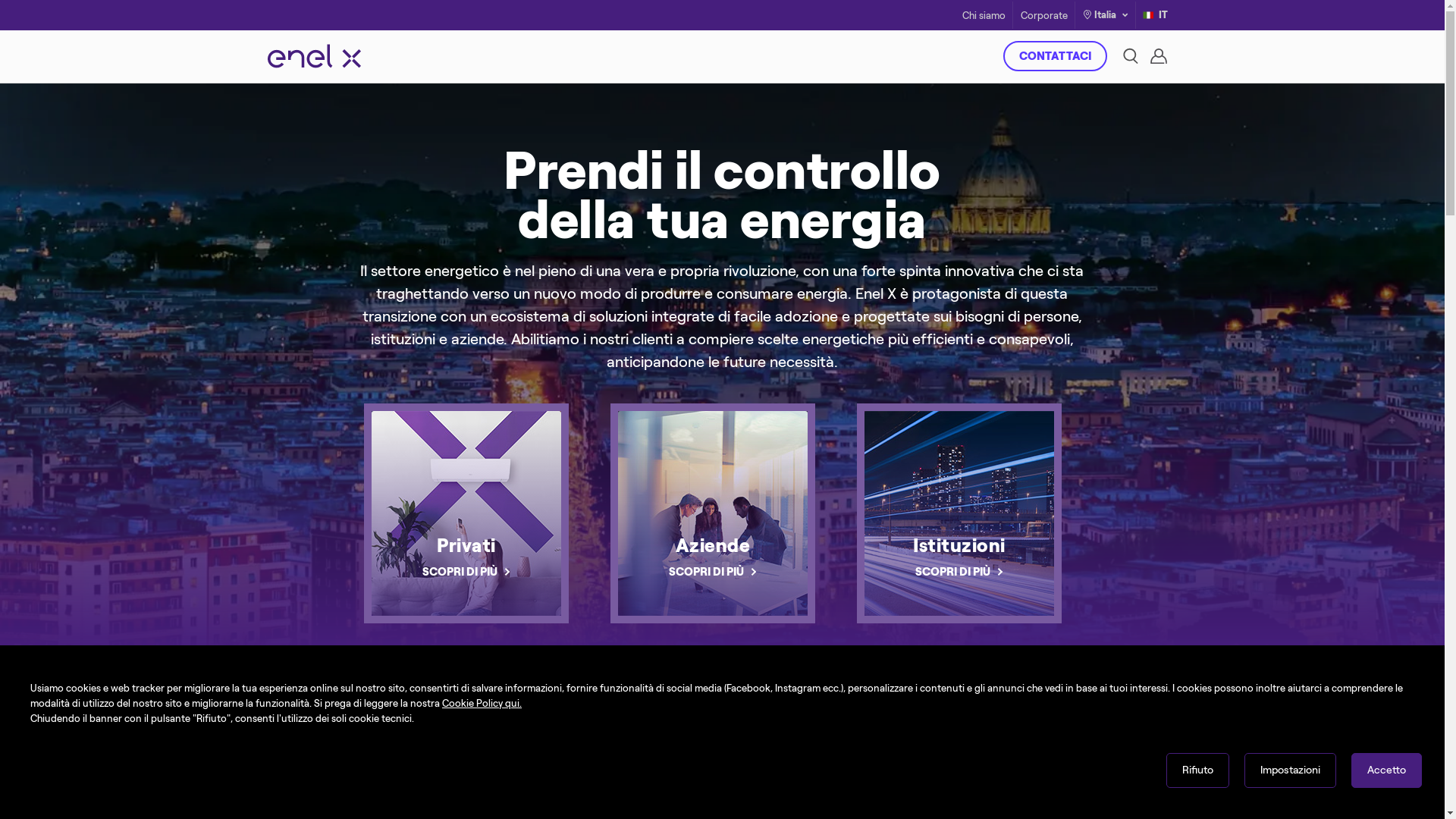
Task: Open the Corporate menu item
Action: pos(1043,16)
